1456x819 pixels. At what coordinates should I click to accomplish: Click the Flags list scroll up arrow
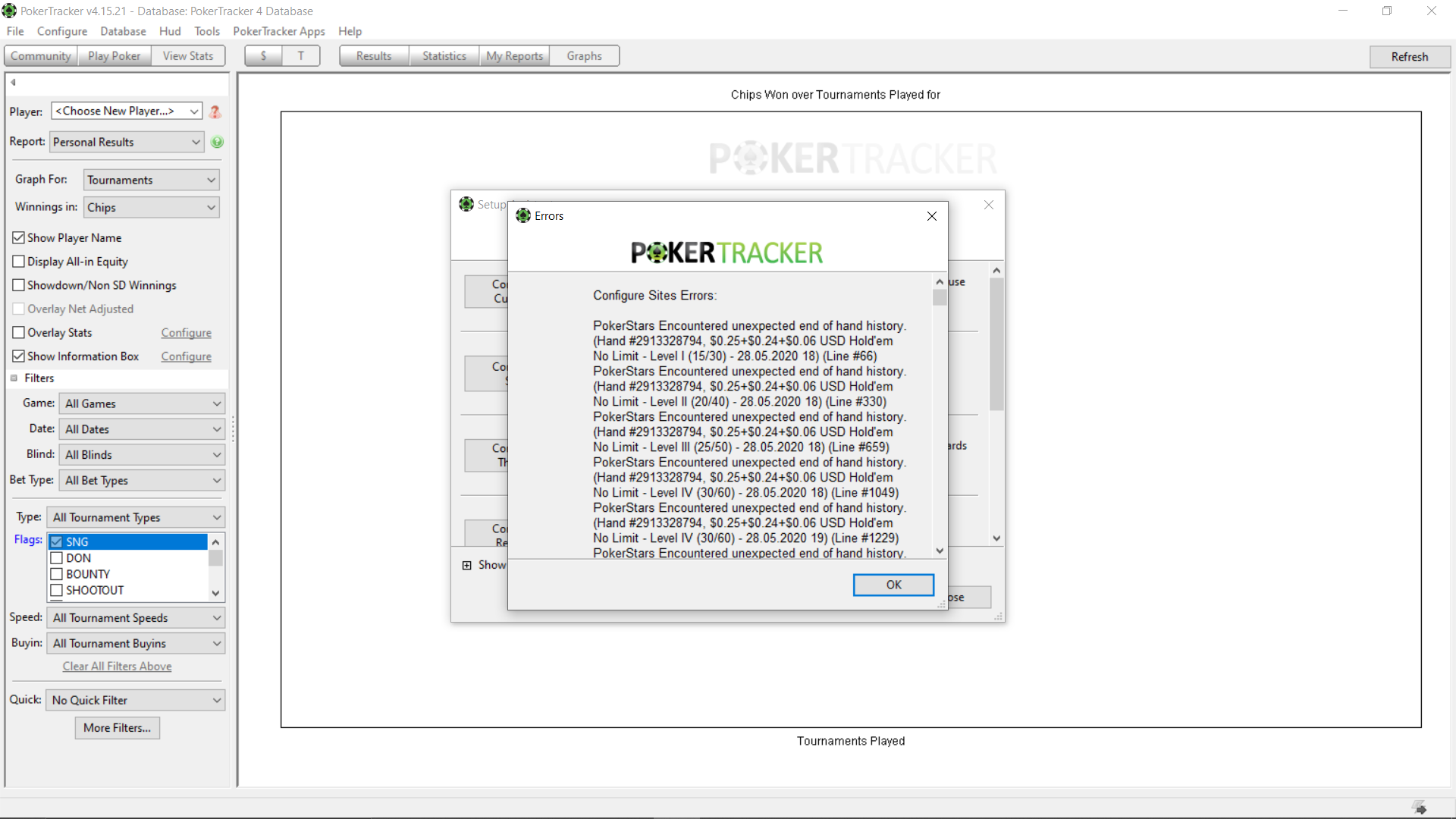pos(216,541)
